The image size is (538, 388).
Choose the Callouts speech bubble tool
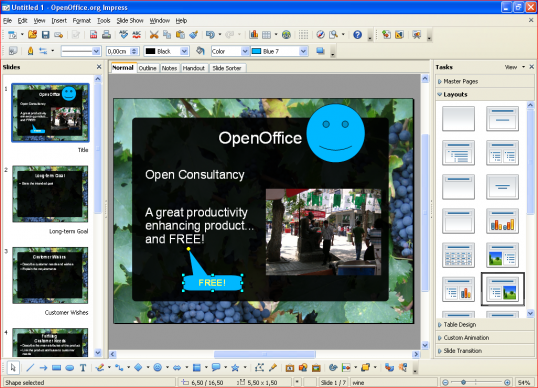click(216, 368)
